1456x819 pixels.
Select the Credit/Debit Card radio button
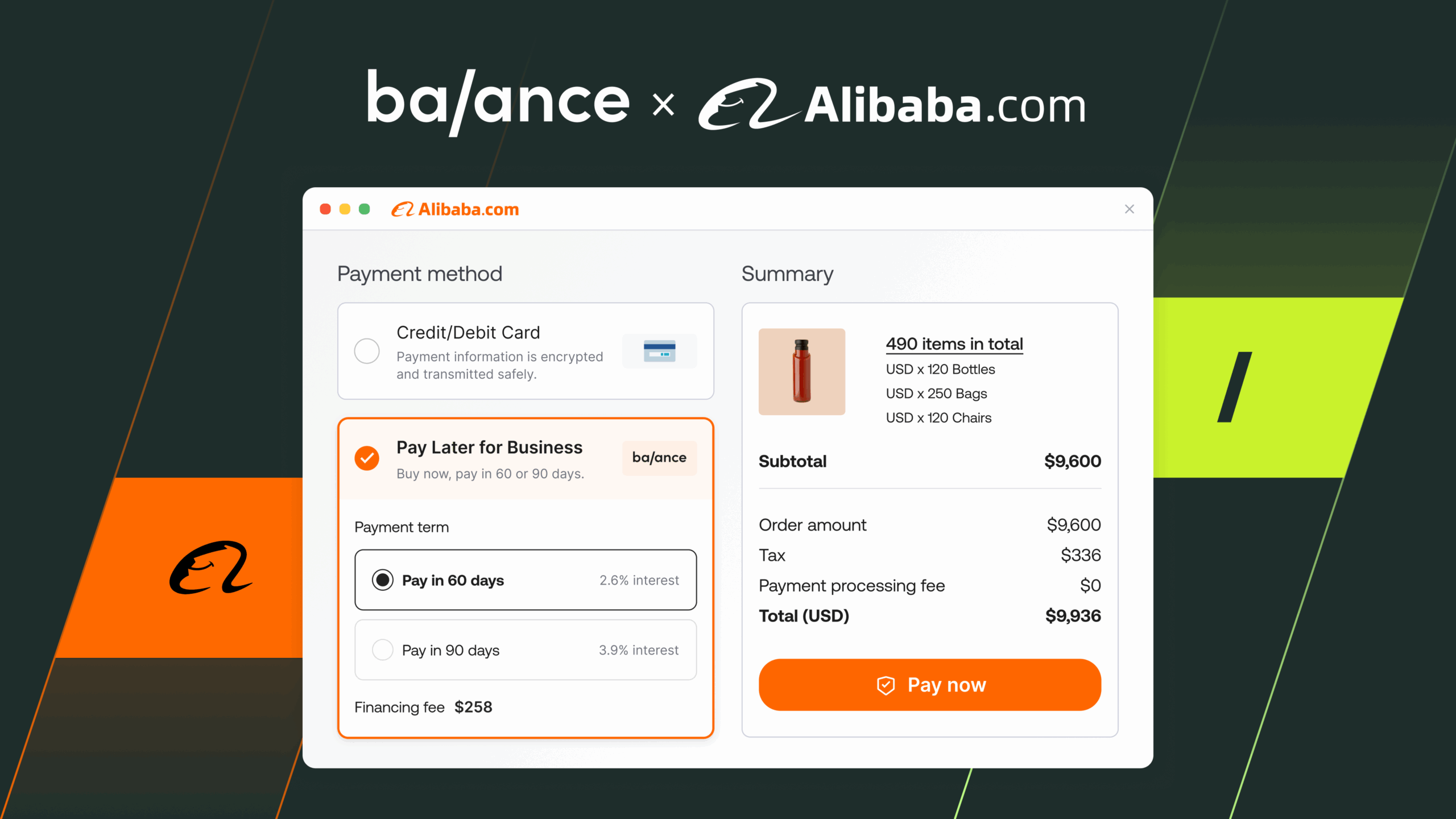[367, 351]
